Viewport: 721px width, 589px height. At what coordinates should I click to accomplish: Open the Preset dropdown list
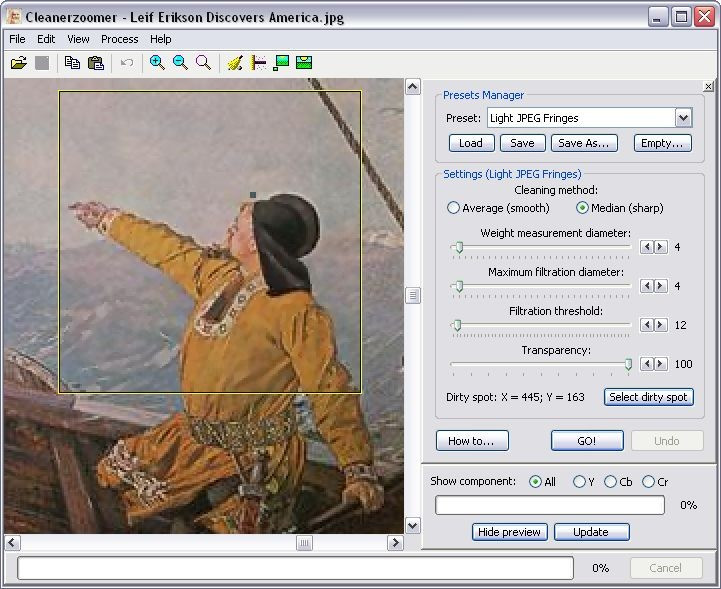click(x=683, y=118)
